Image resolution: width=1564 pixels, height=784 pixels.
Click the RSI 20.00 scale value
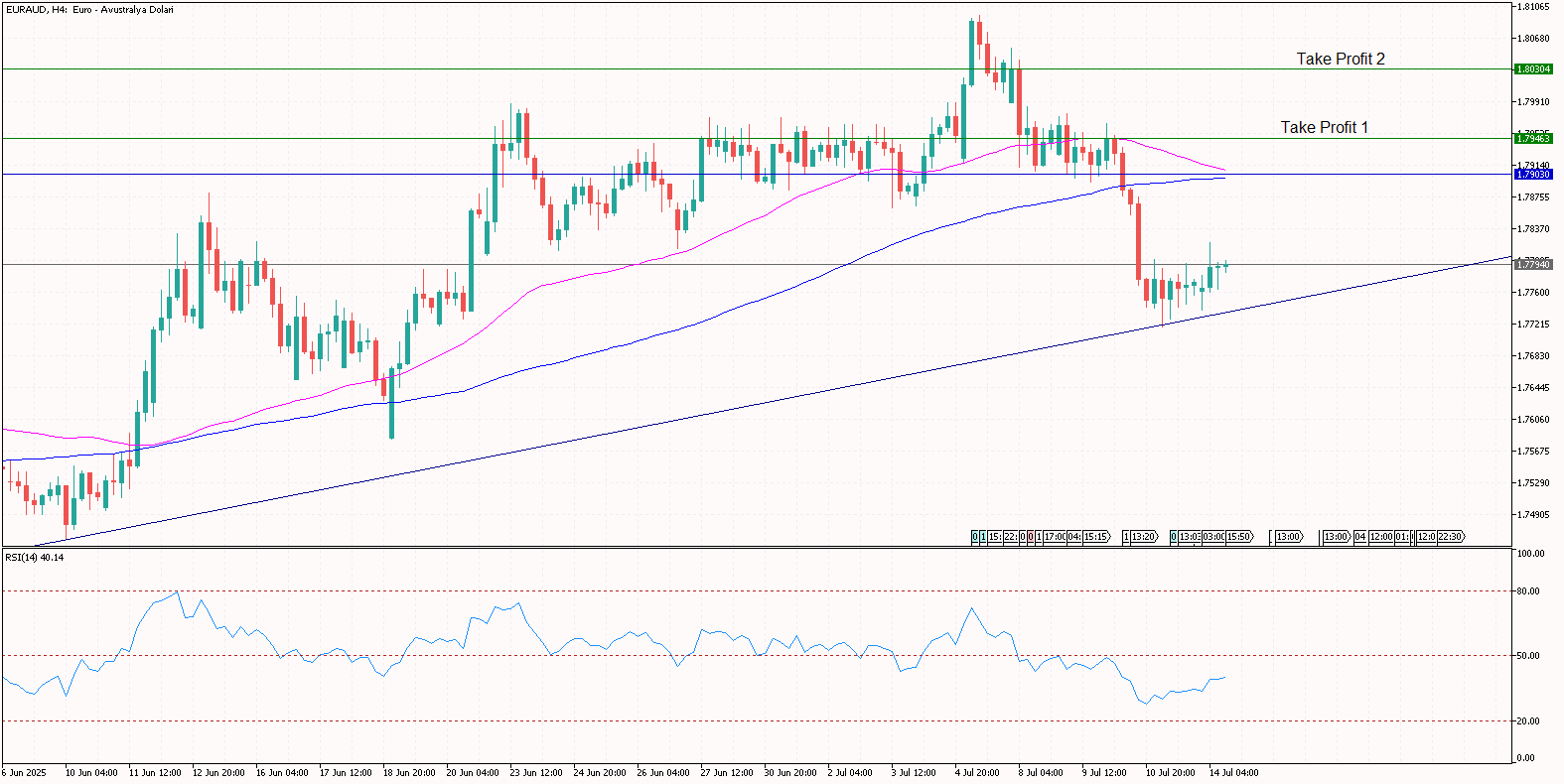pyautogui.click(x=1529, y=721)
